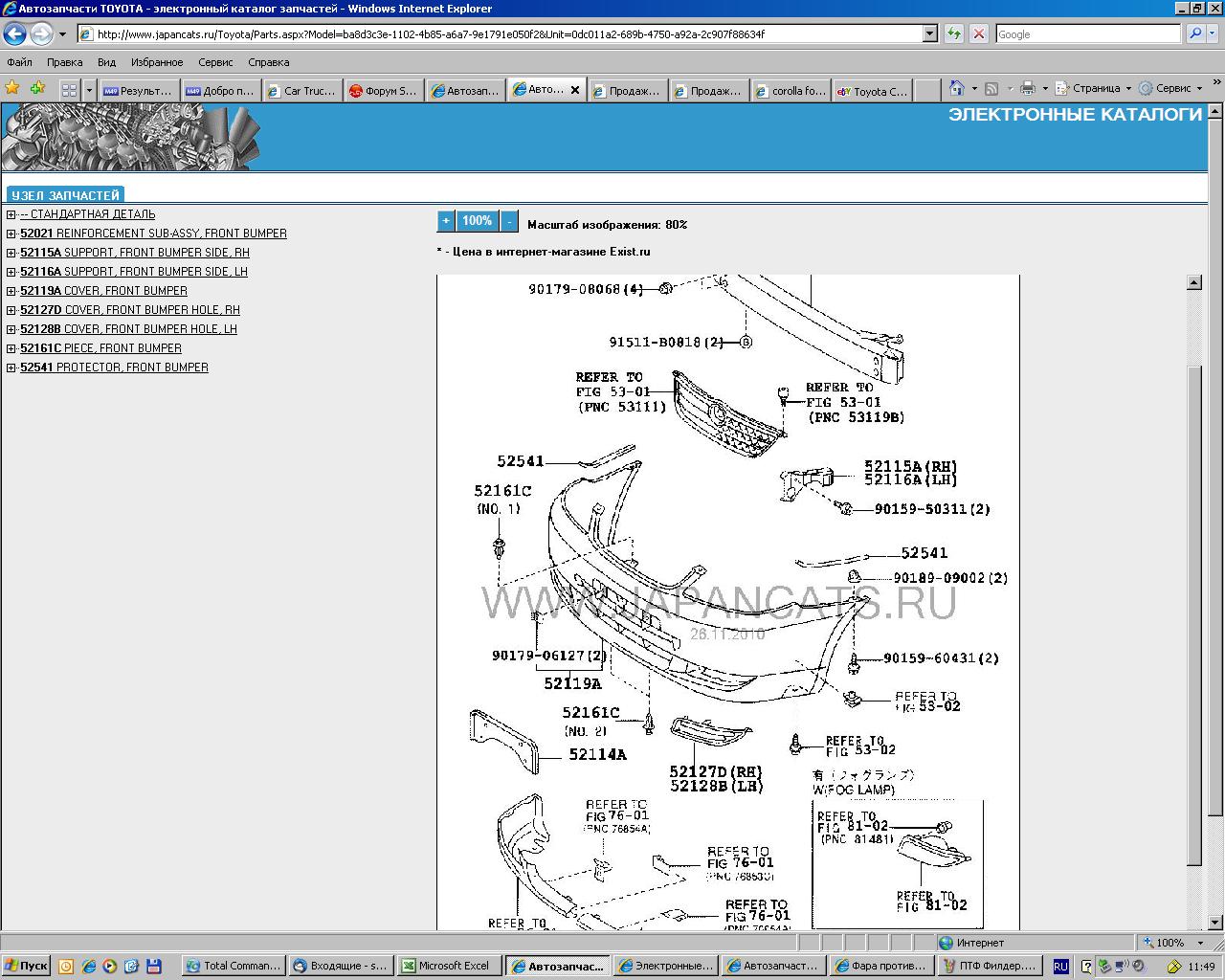Zoom in with the plus button
Screen dimensions: 1225x980
coord(446,221)
